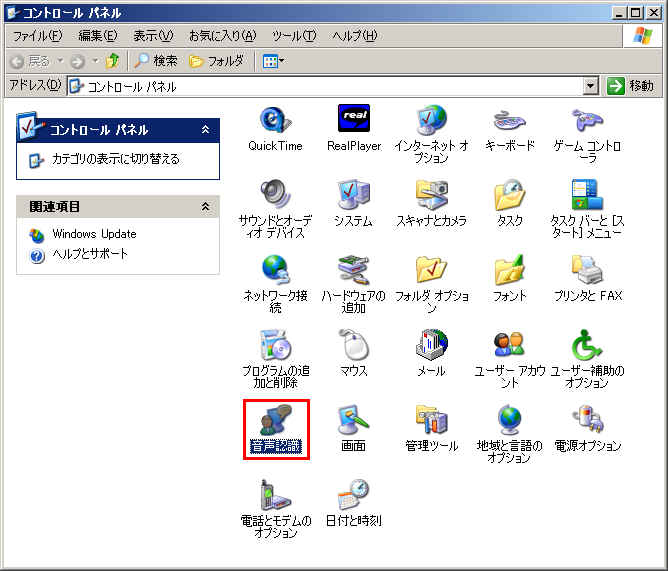Click the title bar control panel icon

click(x=13, y=13)
